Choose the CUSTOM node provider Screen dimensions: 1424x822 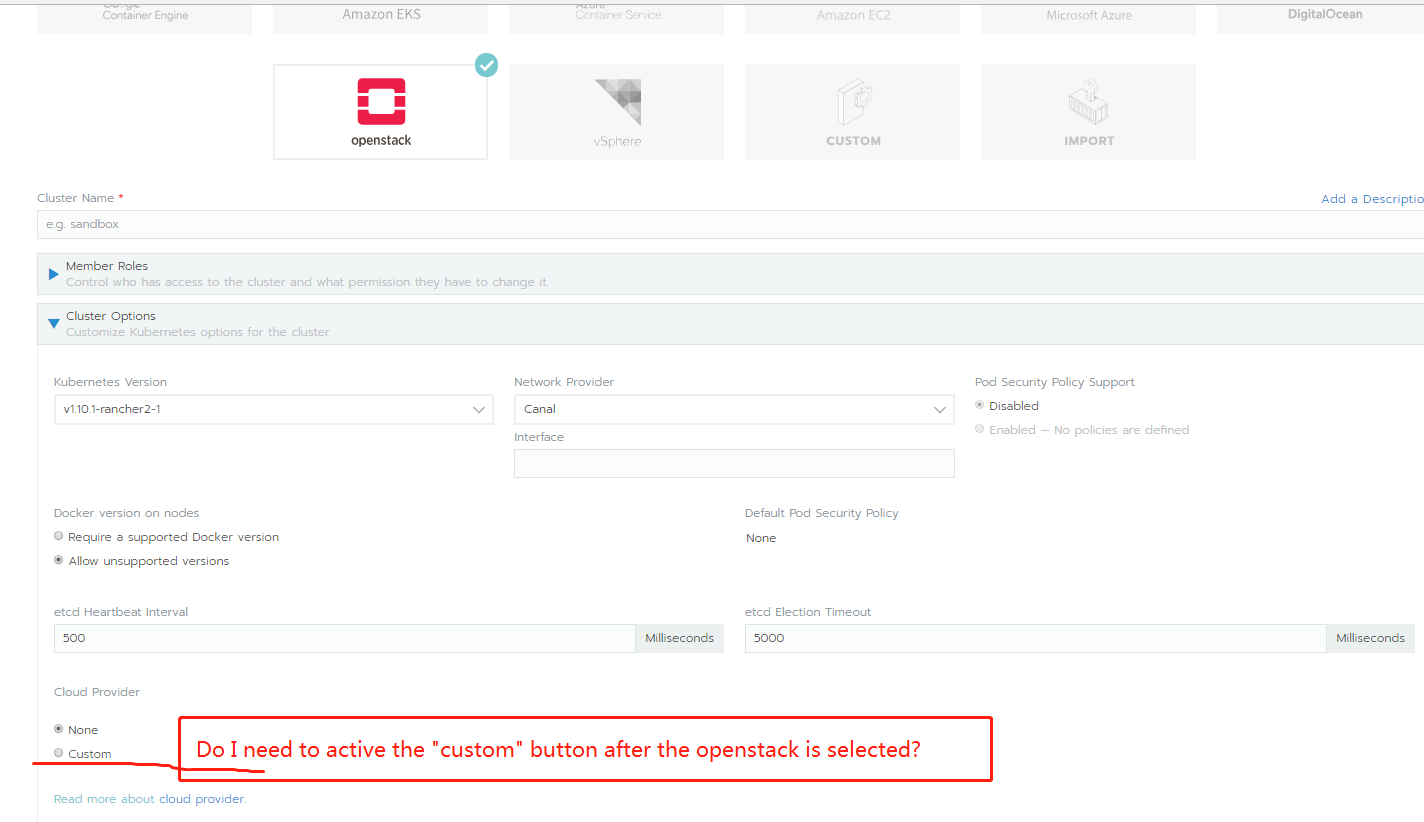pos(852,111)
